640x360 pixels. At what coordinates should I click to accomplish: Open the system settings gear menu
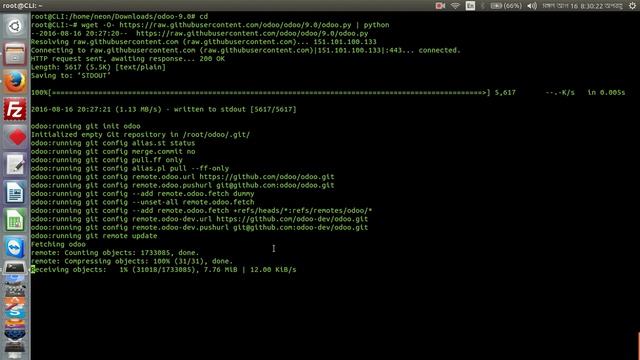(632, 6)
